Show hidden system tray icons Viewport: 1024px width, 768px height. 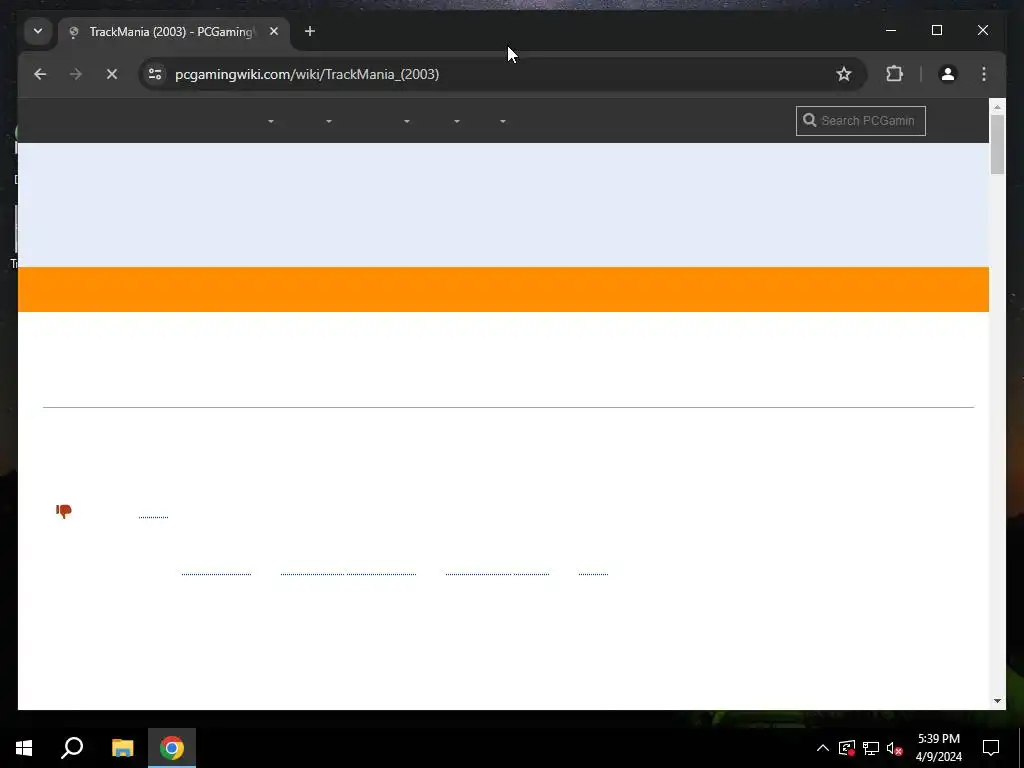click(823, 748)
